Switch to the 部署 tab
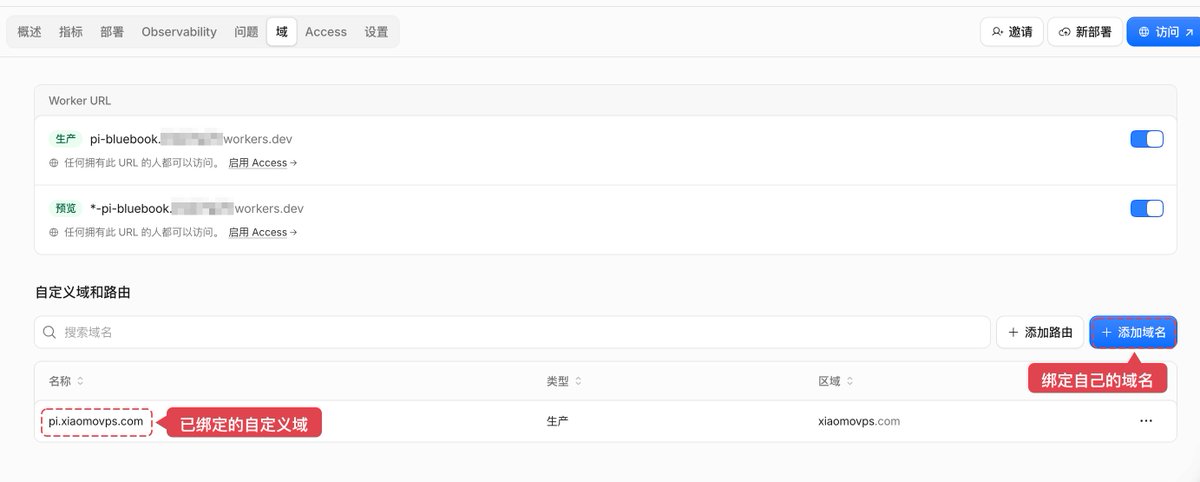This screenshot has width=1200, height=482. pos(112,32)
